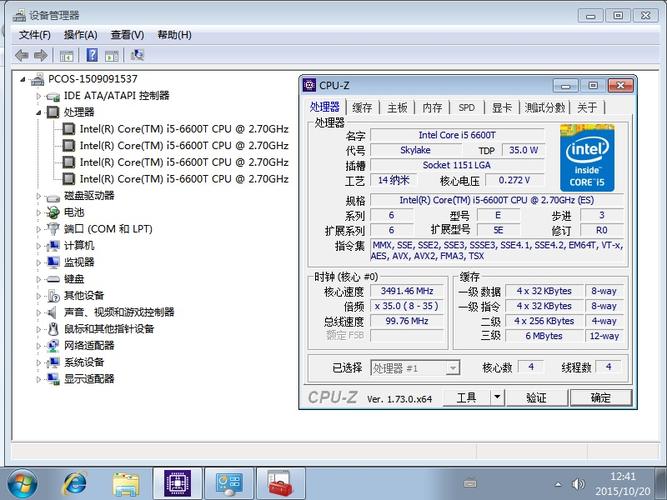This screenshot has height=500, width=667.
Task: Select the 网络适配器 network icon
Action: point(53,346)
